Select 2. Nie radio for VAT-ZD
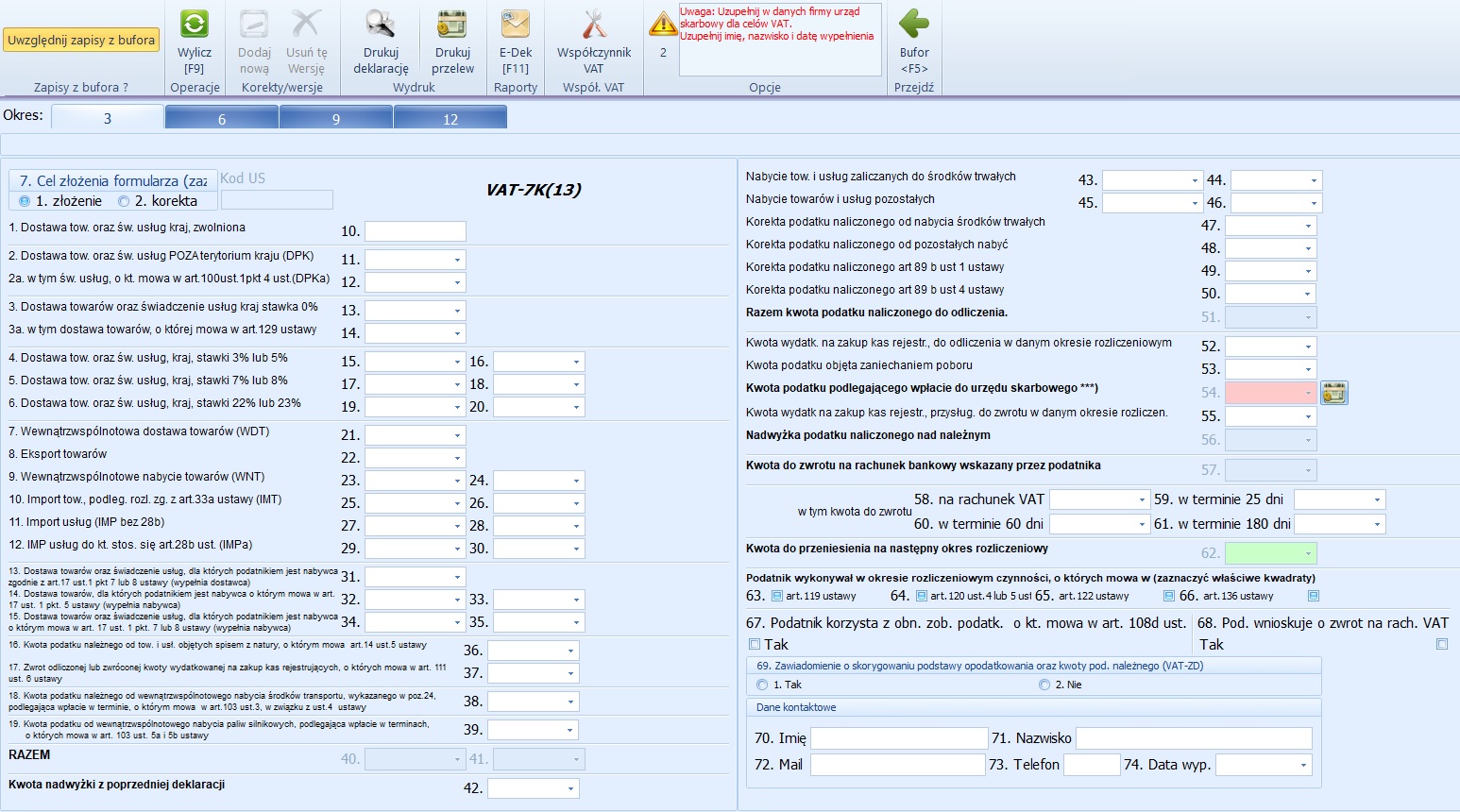Screen dimensions: 1460x812 [x=1044, y=685]
